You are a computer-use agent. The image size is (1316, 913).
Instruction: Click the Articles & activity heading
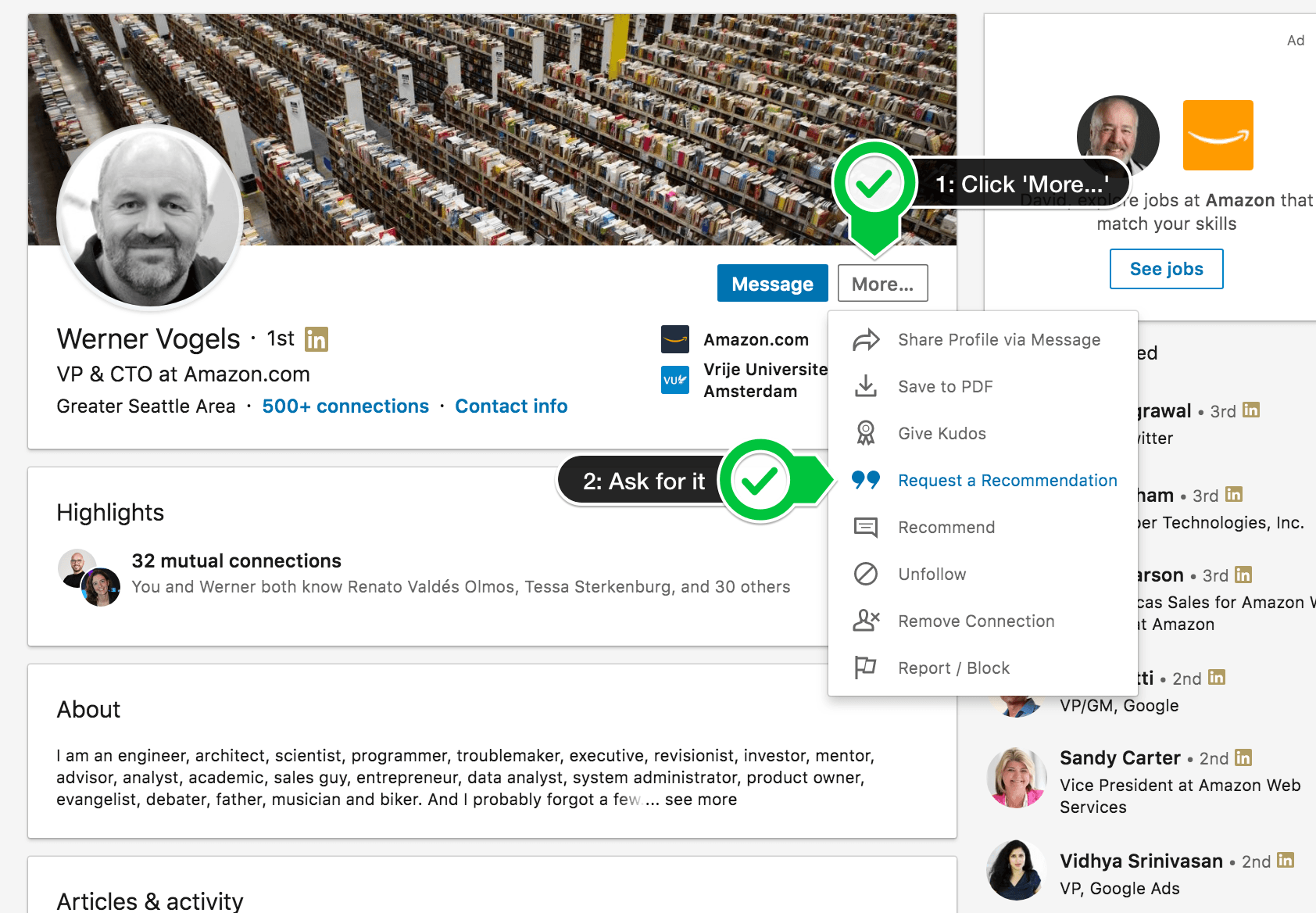pos(150,900)
